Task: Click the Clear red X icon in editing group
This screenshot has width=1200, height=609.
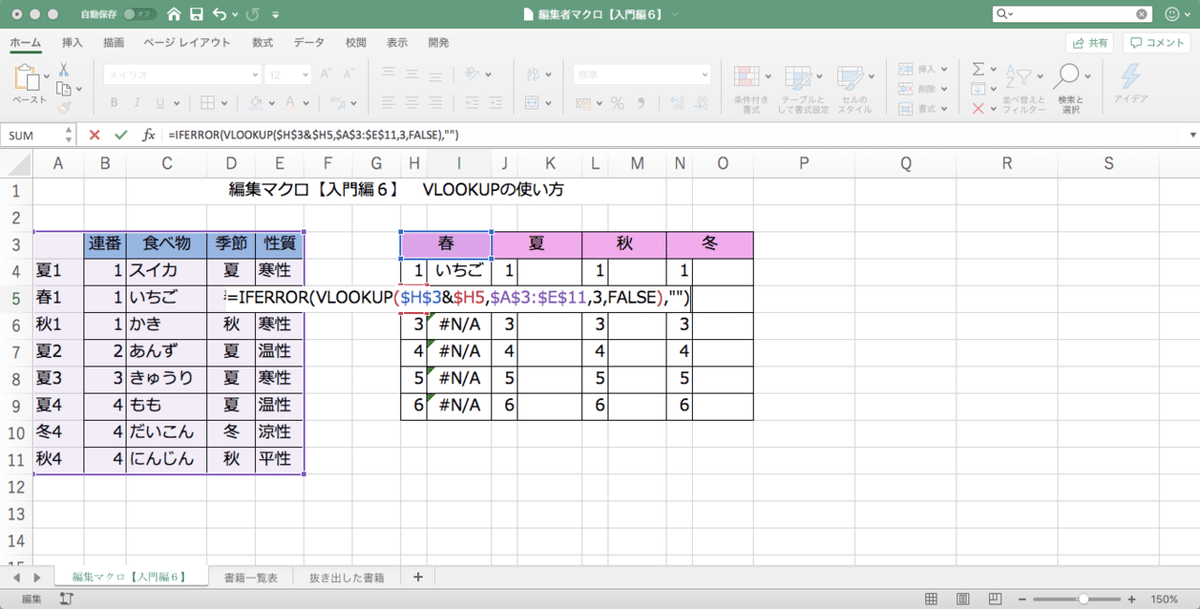Action: pos(978,107)
